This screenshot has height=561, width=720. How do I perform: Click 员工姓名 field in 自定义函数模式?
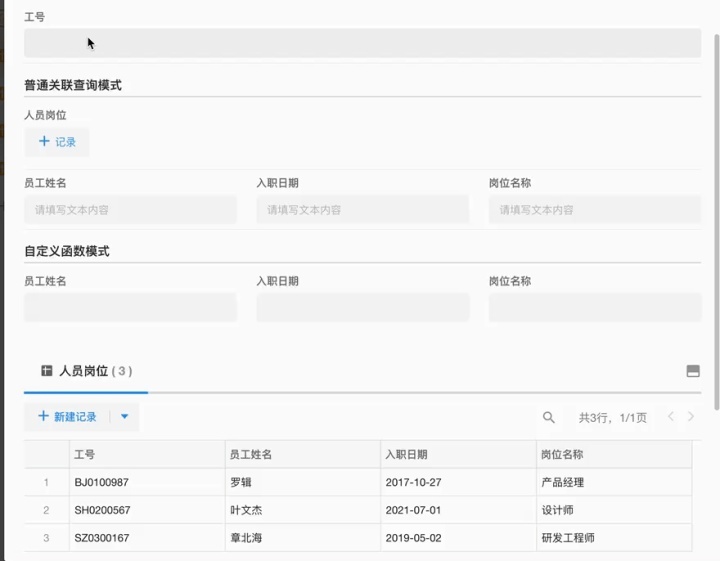coord(130,308)
